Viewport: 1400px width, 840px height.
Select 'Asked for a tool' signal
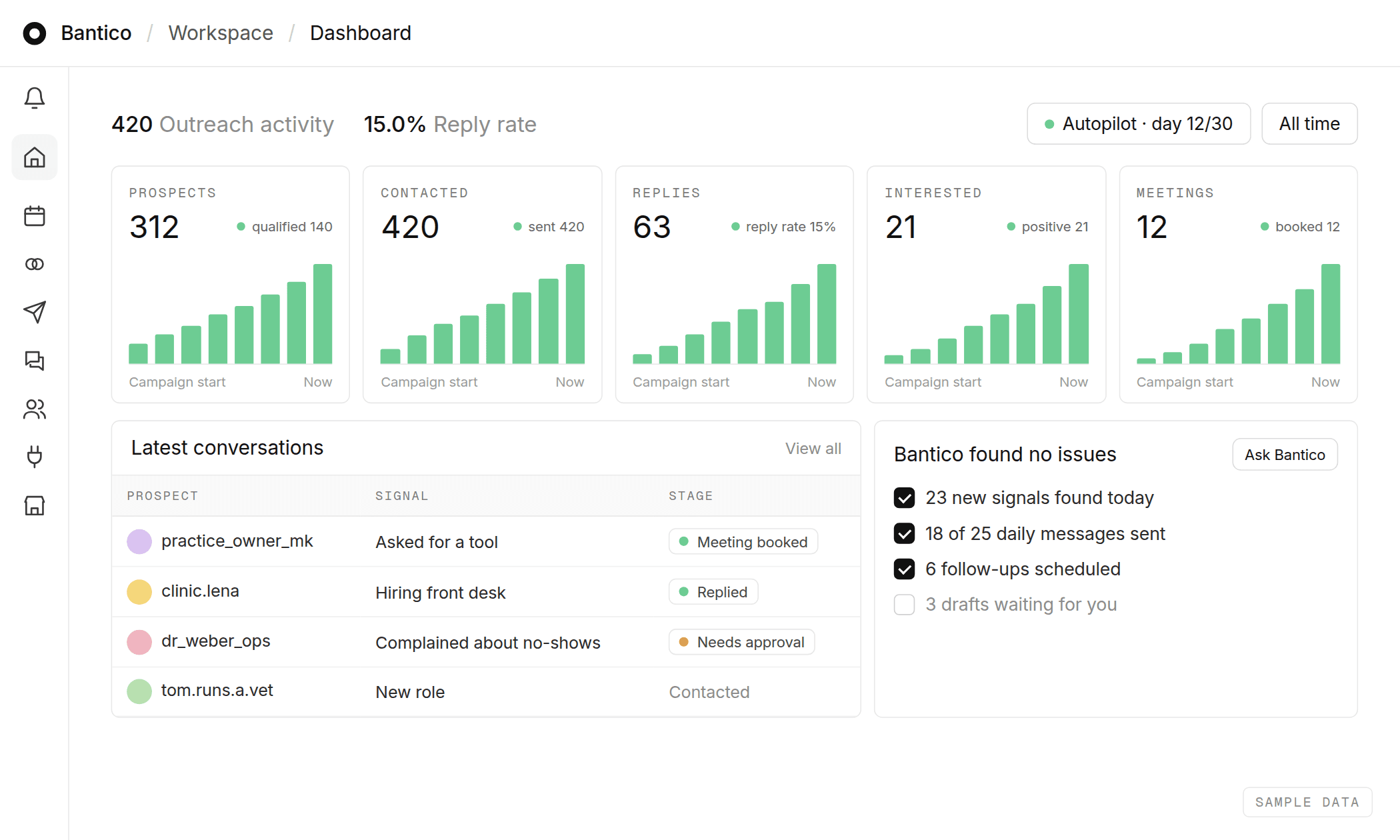click(x=437, y=542)
